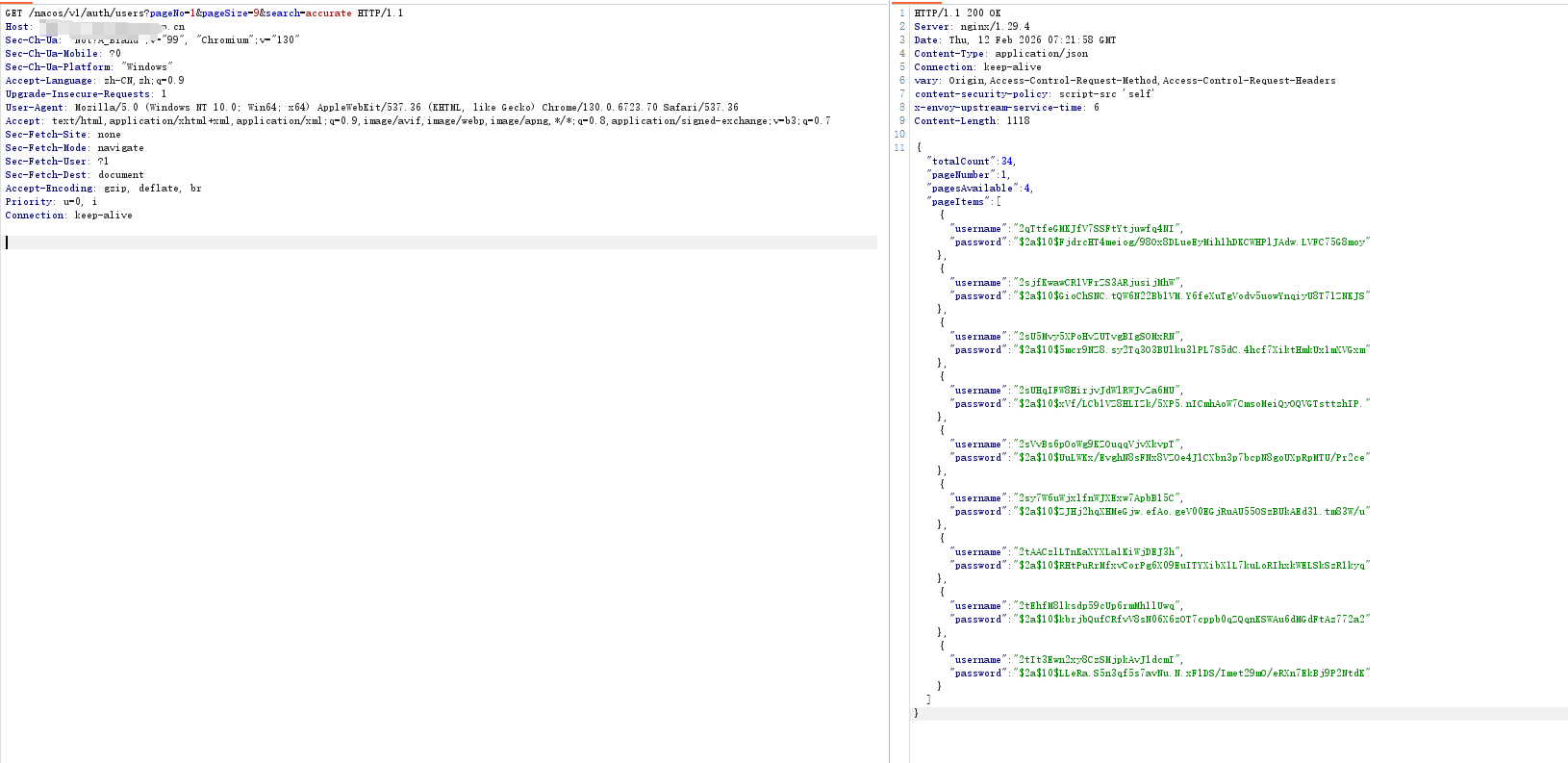This screenshot has height=763, width=1568.
Task: Click the divider between request and response panes
Action: tap(890, 385)
